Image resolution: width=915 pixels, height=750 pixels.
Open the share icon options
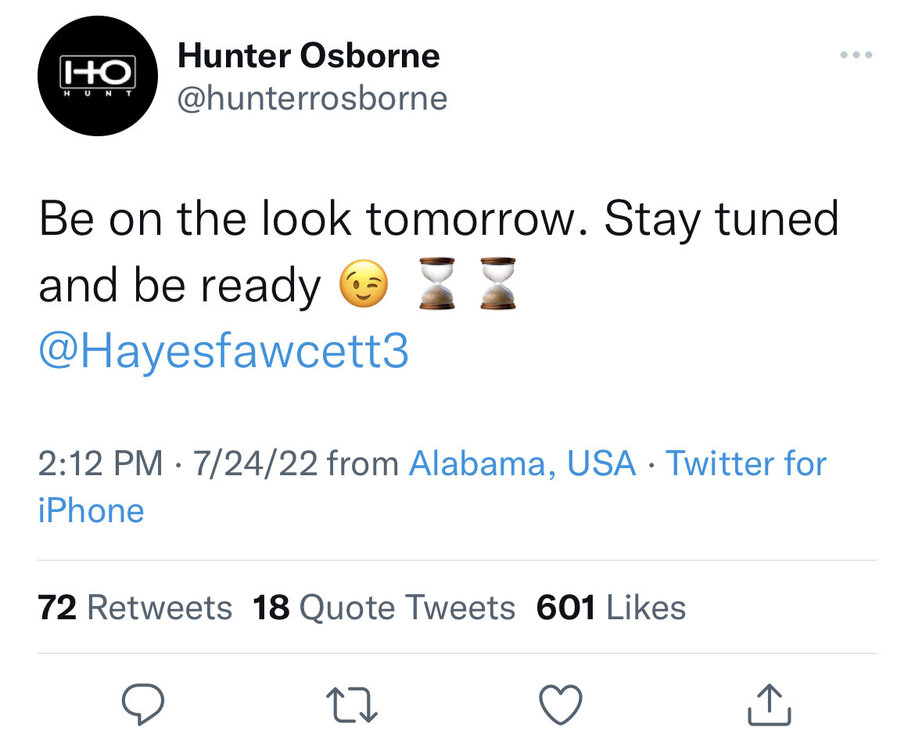[x=769, y=706]
